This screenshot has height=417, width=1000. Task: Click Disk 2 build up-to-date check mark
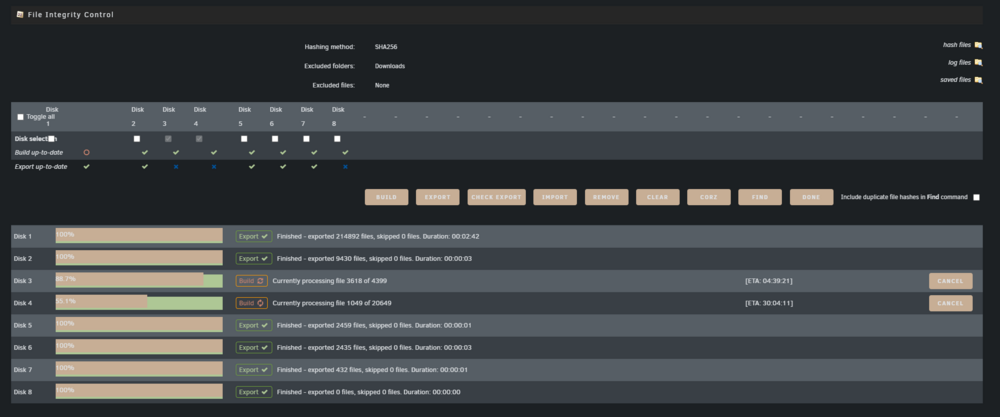click(145, 152)
